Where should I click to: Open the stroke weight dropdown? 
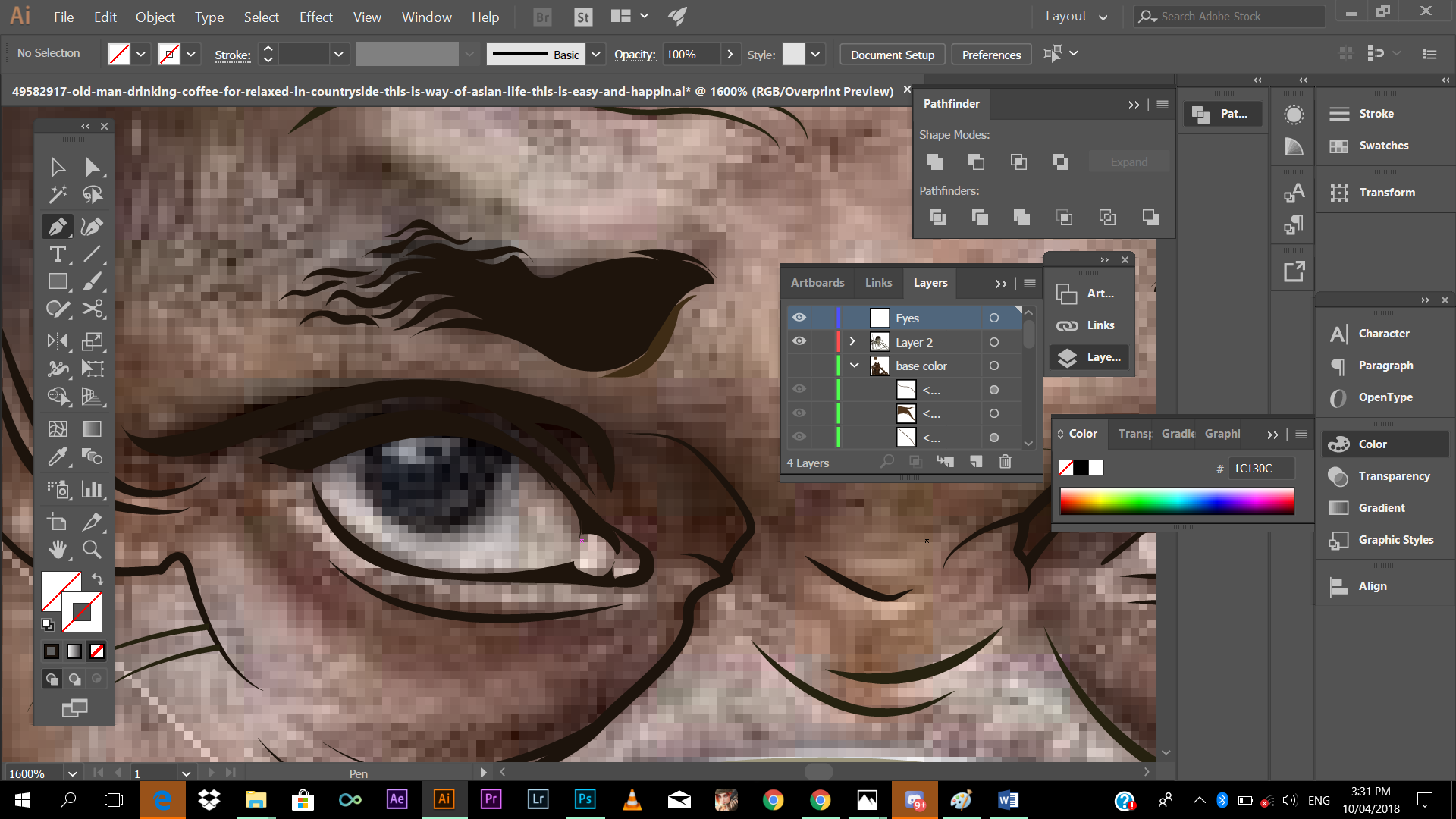pyautogui.click(x=339, y=54)
